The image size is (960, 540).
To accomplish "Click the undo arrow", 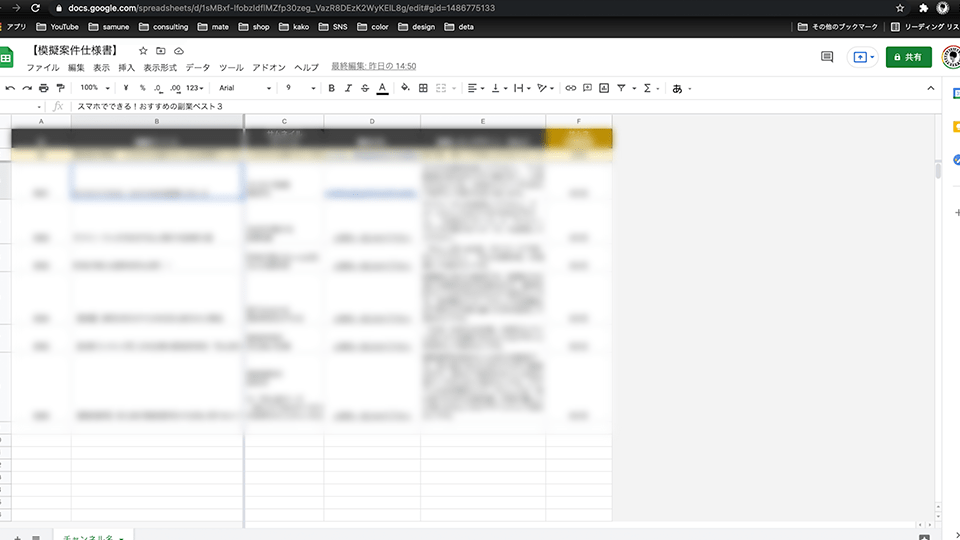I will point(10,88).
